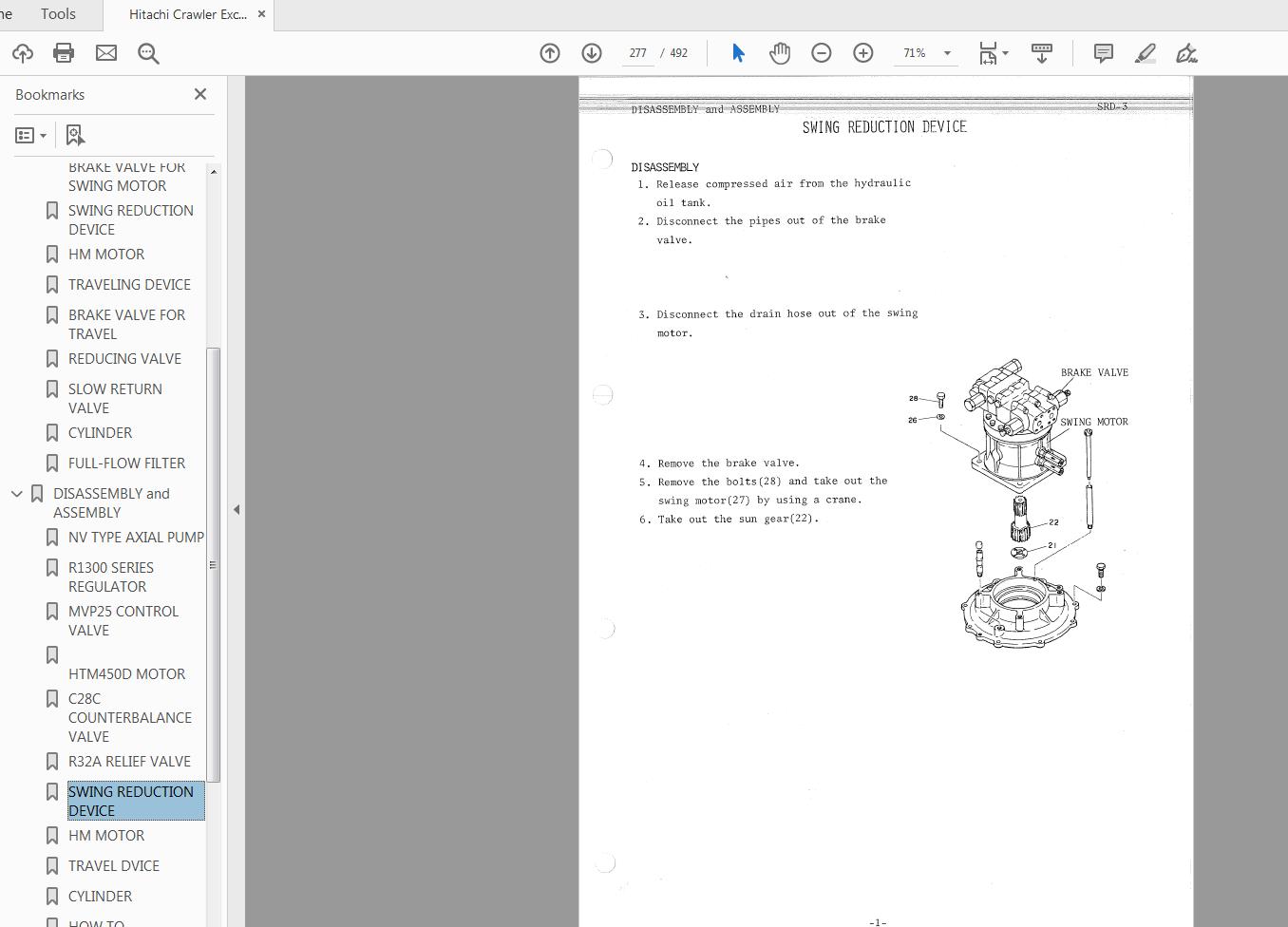Select the HM MOTOR bookmark
The height and width of the screenshot is (927, 1288).
pos(106,835)
